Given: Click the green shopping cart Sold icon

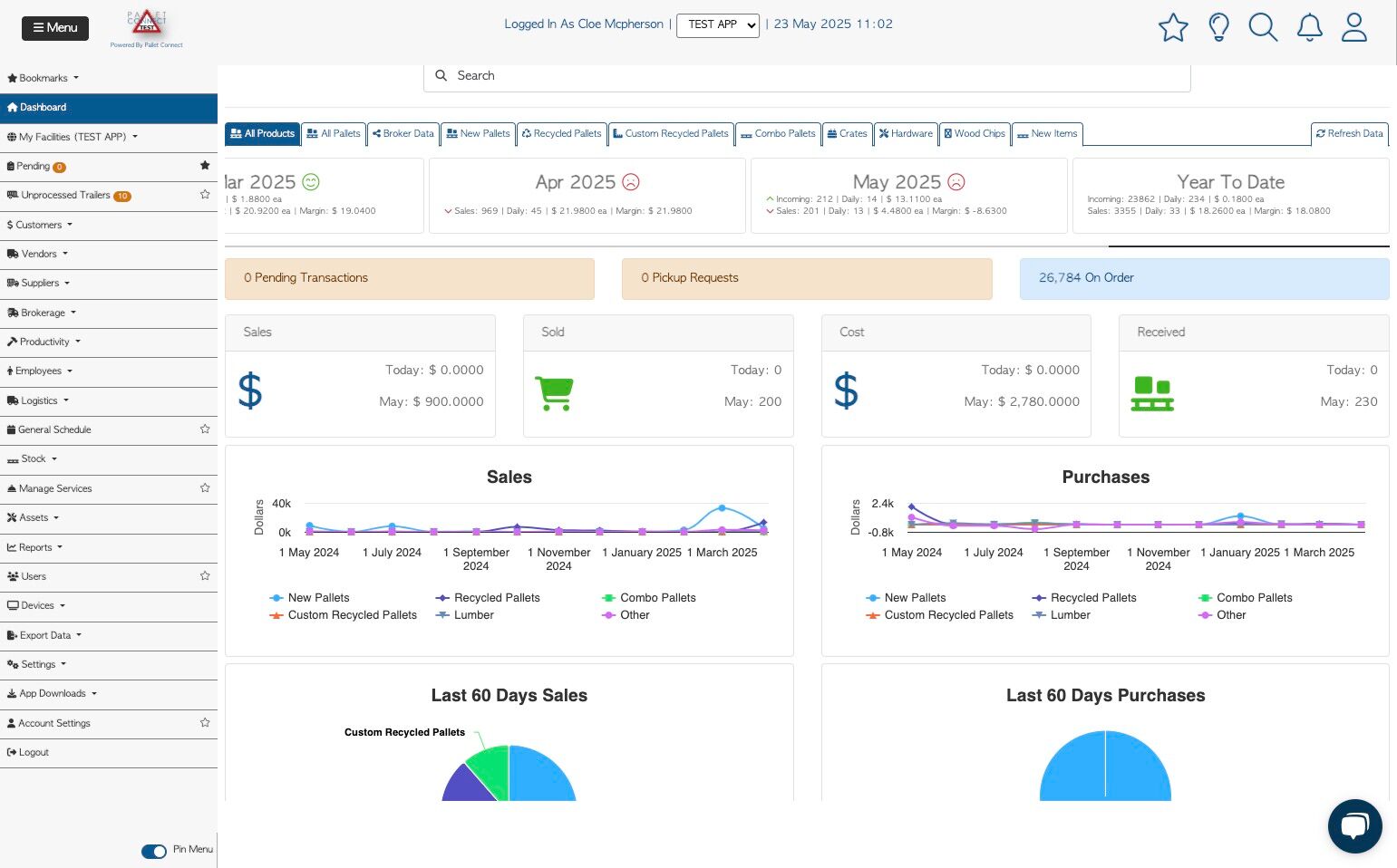Looking at the screenshot, I should pyautogui.click(x=554, y=393).
